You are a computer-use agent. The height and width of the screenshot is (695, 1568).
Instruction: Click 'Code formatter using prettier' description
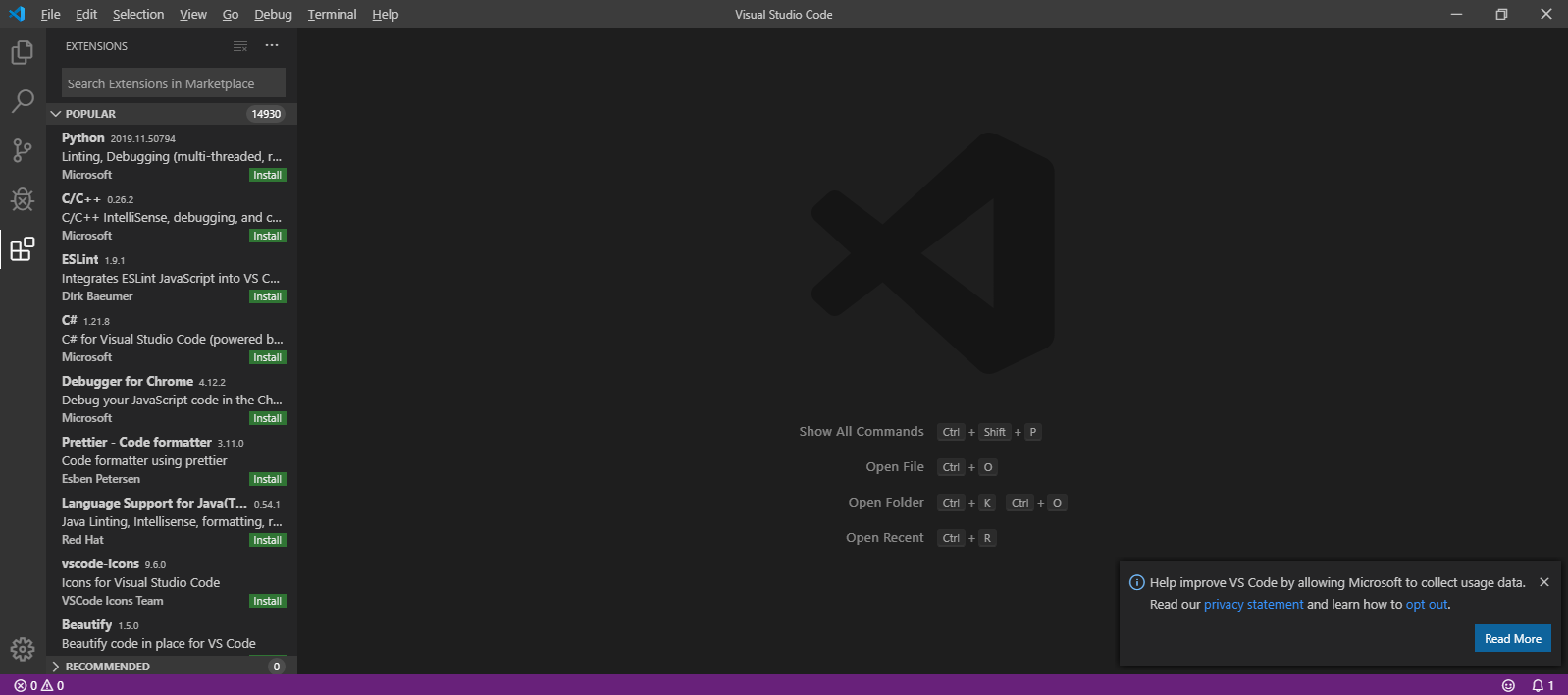[x=144, y=460]
